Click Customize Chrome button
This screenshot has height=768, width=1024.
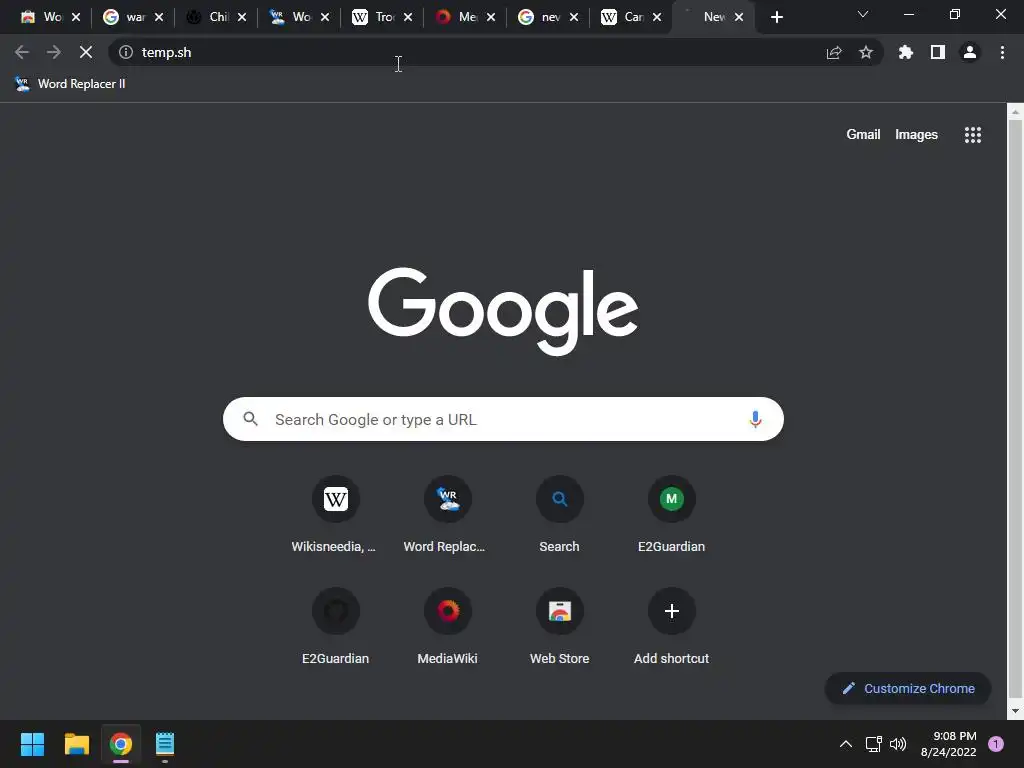[908, 688]
